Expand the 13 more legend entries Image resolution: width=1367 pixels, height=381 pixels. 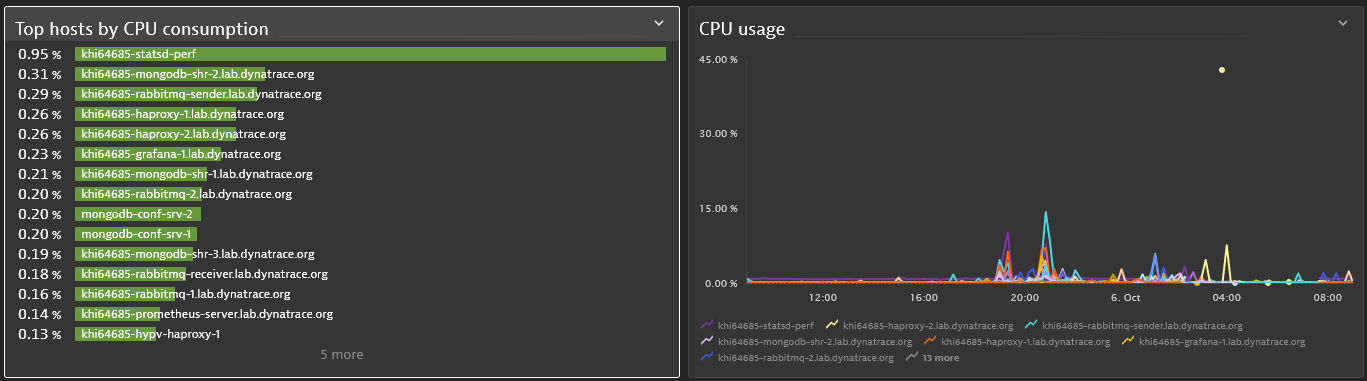point(932,357)
